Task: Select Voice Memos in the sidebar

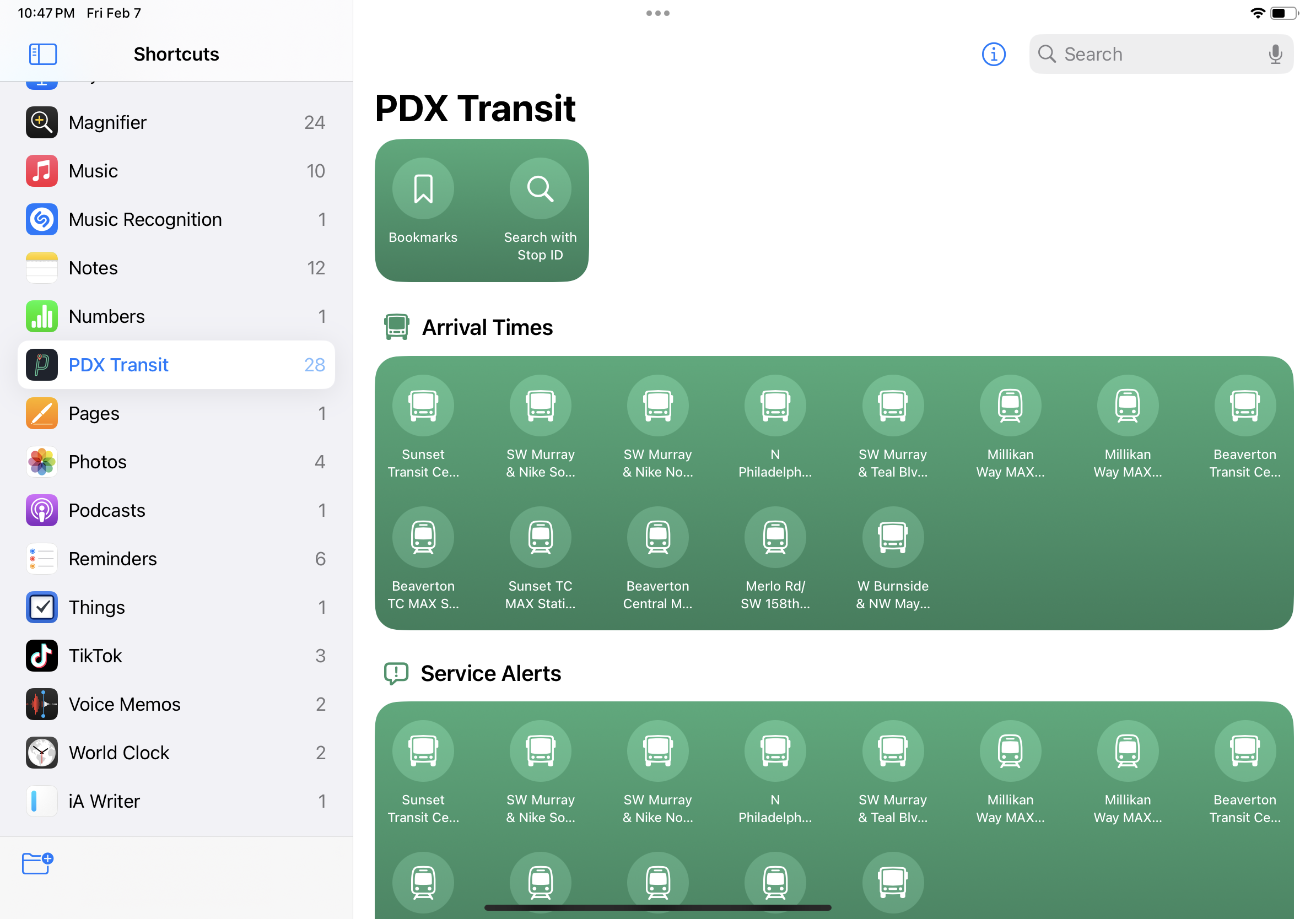Action: tap(176, 704)
